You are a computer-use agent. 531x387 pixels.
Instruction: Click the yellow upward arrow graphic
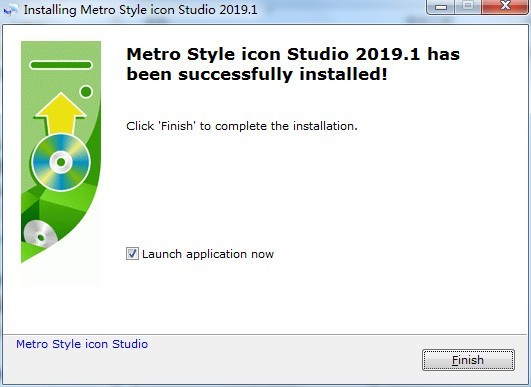(60, 113)
